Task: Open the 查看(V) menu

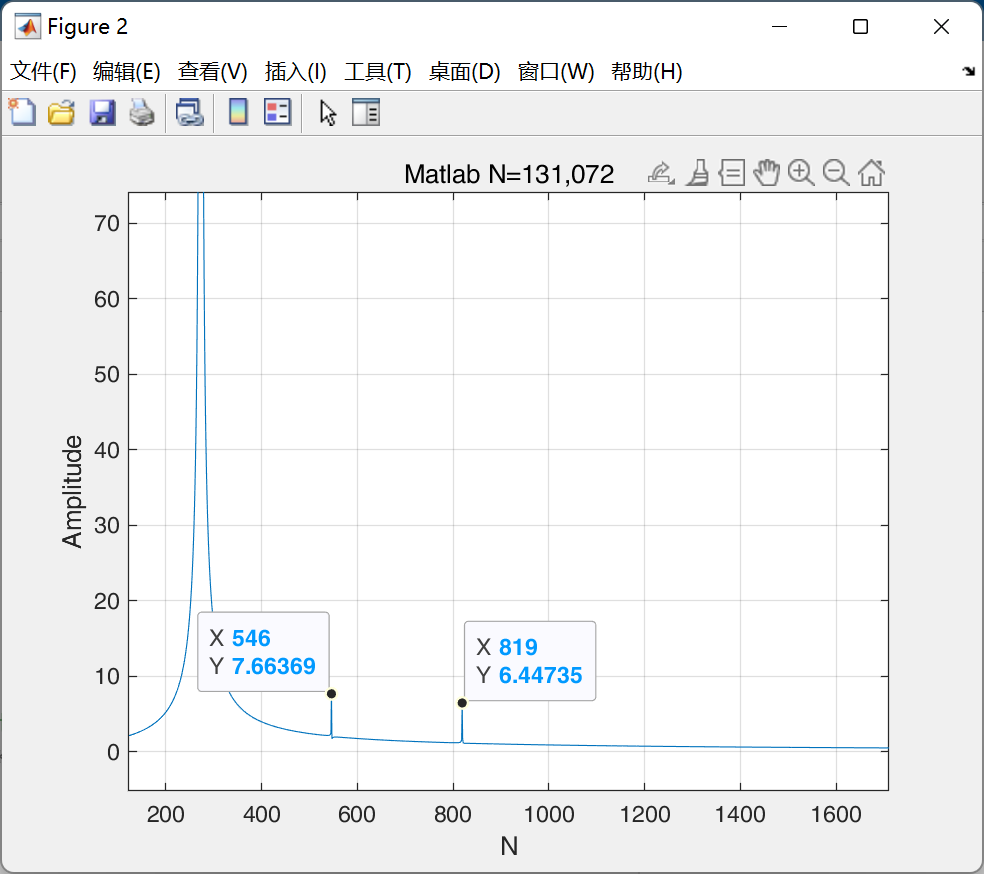Action: [213, 72]
